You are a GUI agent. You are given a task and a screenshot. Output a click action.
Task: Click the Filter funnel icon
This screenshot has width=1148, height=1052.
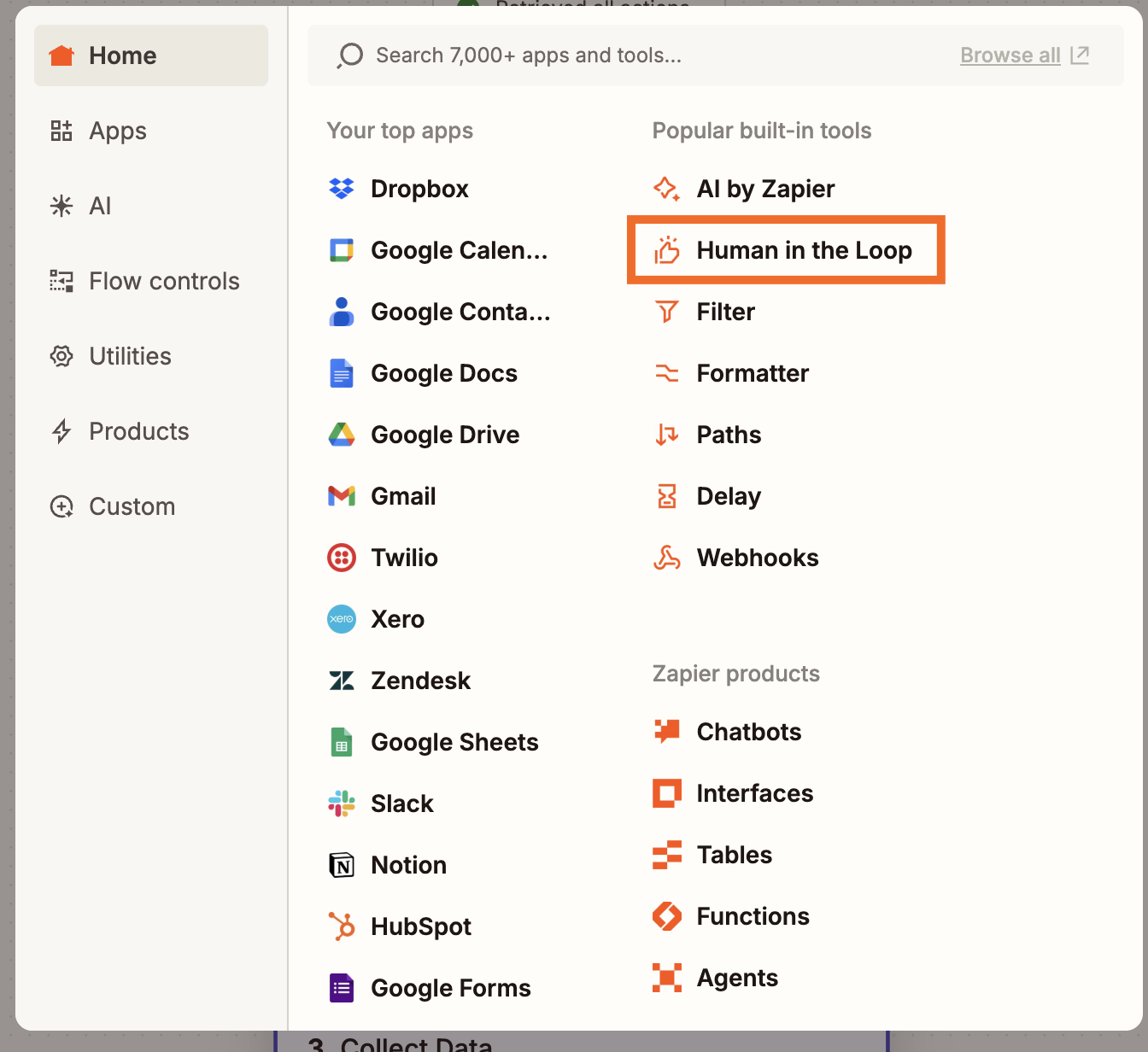(667, 312)
